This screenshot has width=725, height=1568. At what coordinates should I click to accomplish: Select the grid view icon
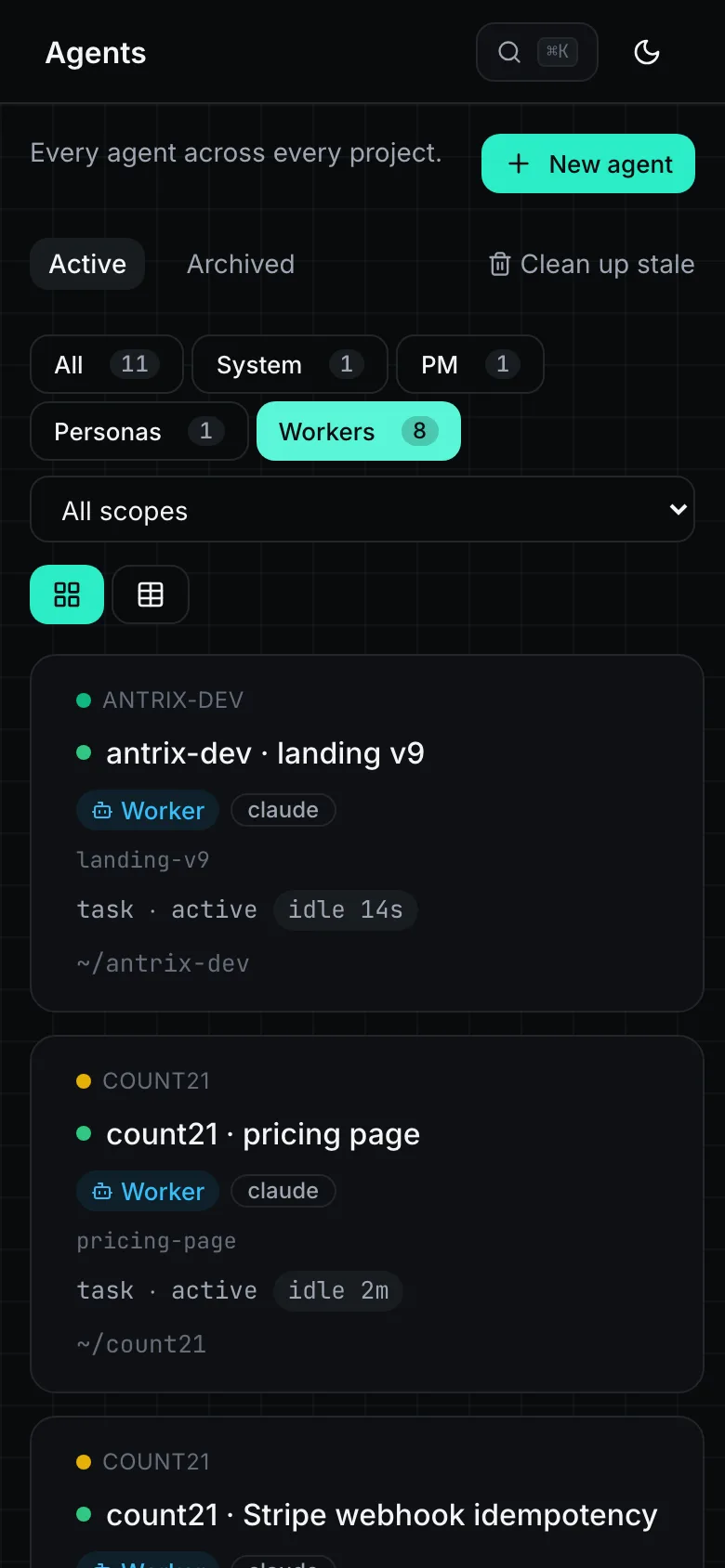point(67,595)
